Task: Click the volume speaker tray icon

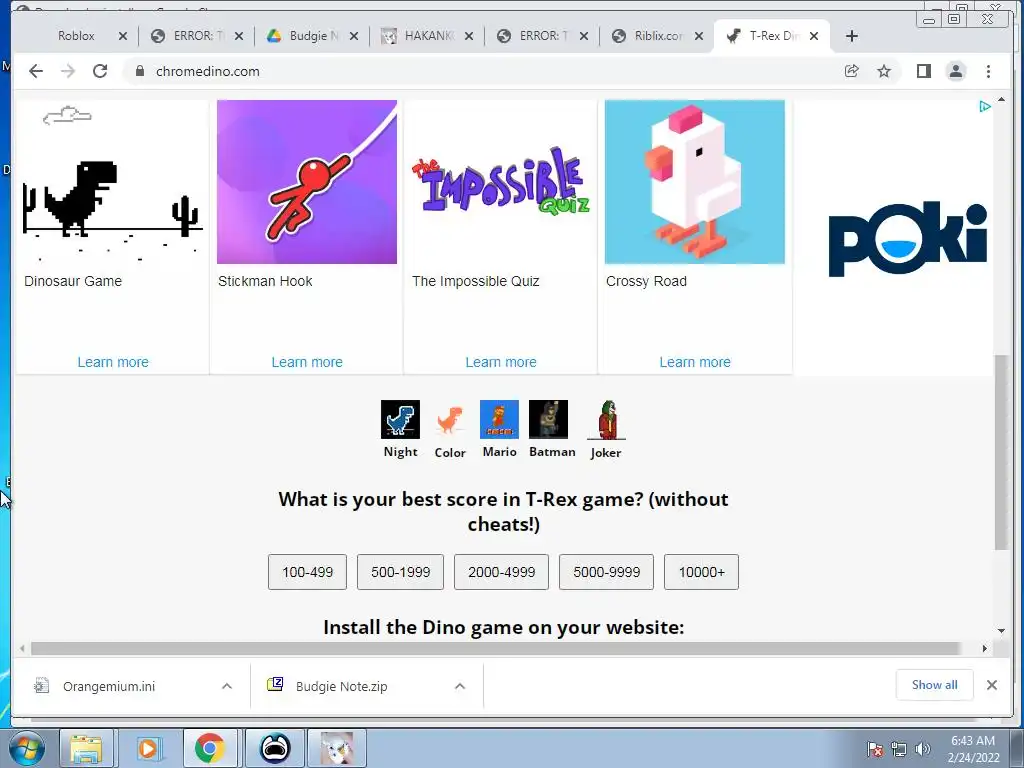Action: point(923,749)
